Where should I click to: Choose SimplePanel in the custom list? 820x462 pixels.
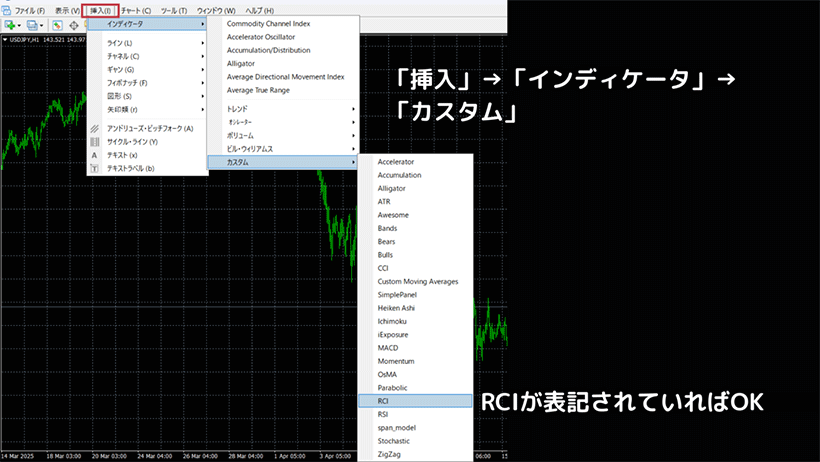415,295
